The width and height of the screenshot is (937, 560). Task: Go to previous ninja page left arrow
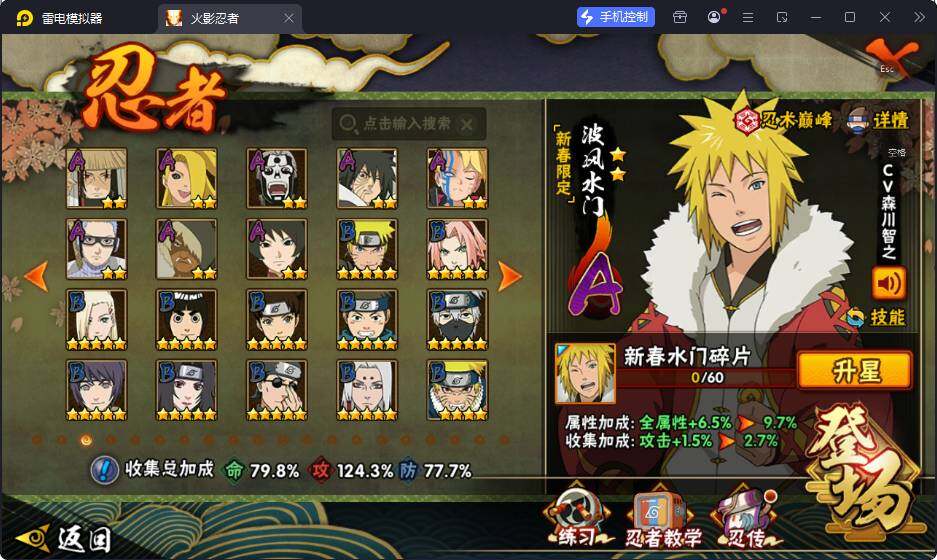click(37, 276)
